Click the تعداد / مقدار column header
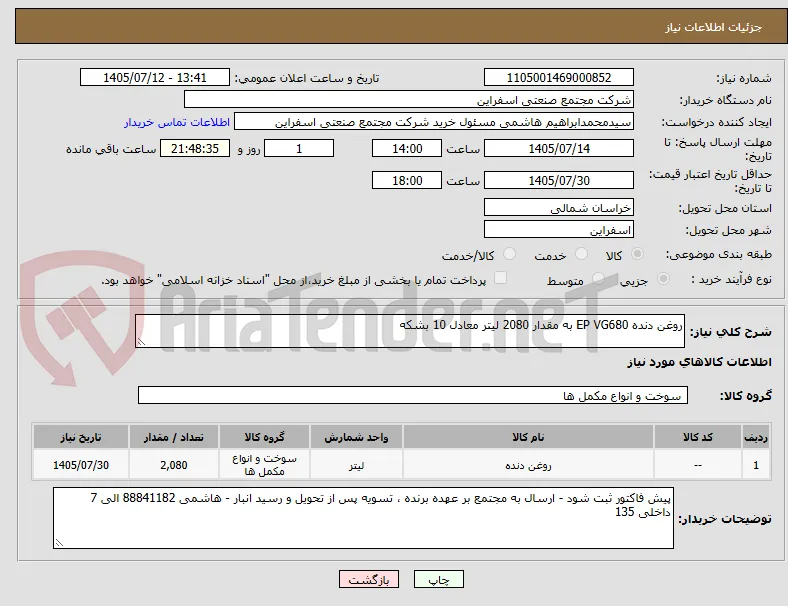 [x=174, y=437]
